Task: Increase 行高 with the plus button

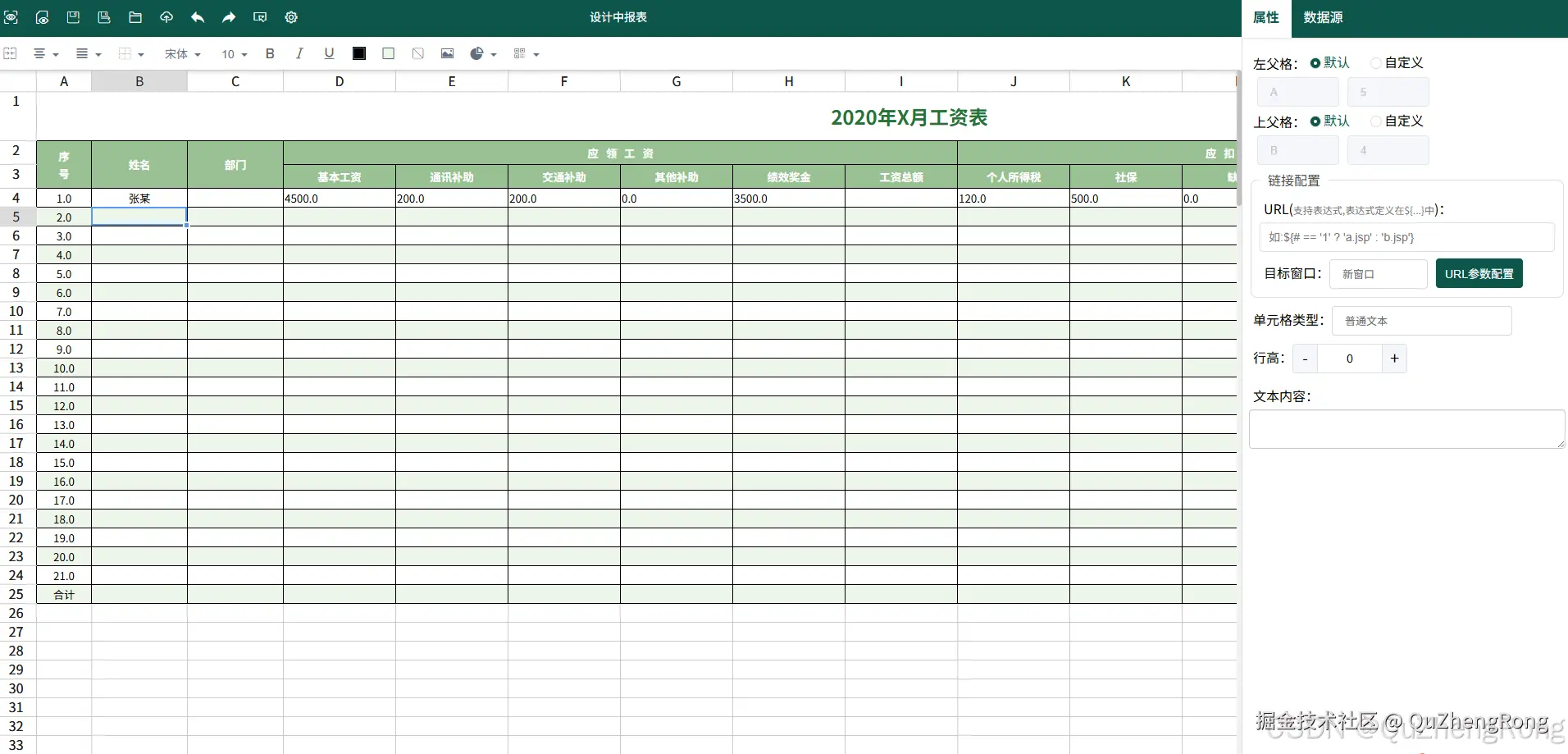Action: click(1394, 359)
